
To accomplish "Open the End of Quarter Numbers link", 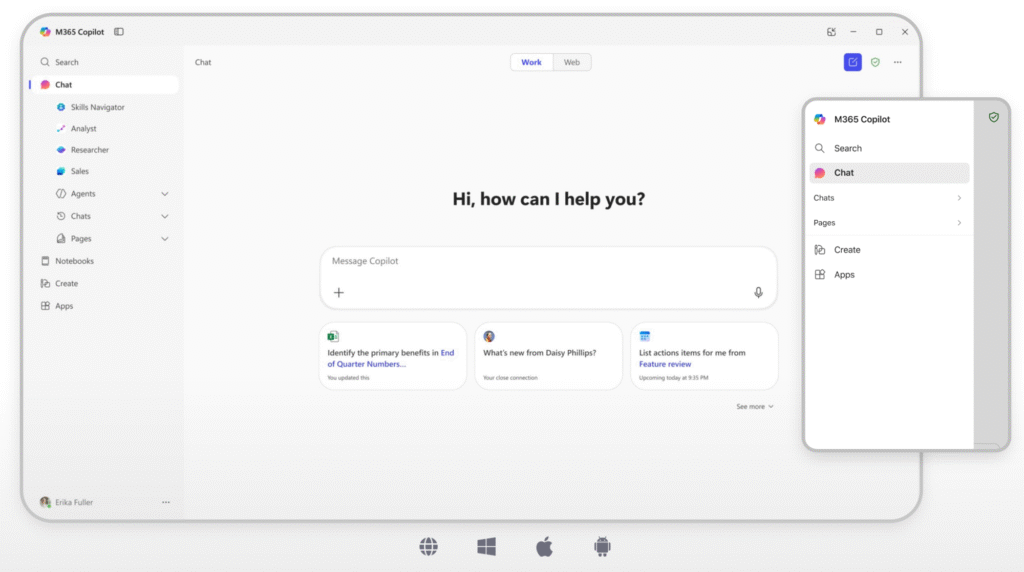I will click(391, 358).
